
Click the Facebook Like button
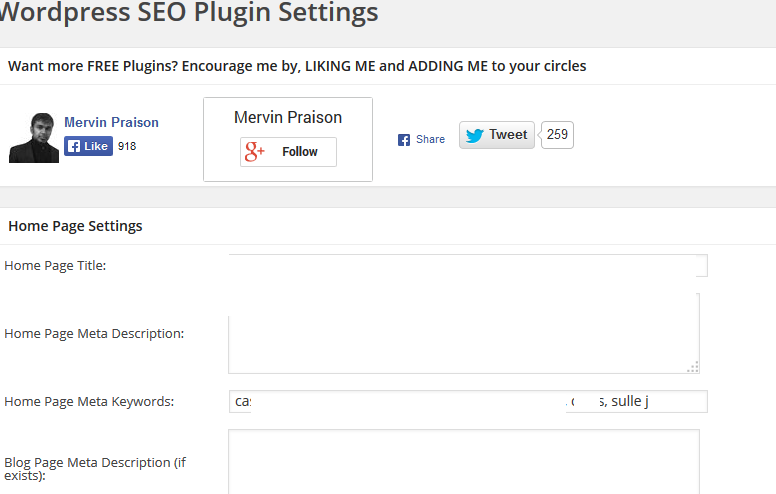click(88, 146)
